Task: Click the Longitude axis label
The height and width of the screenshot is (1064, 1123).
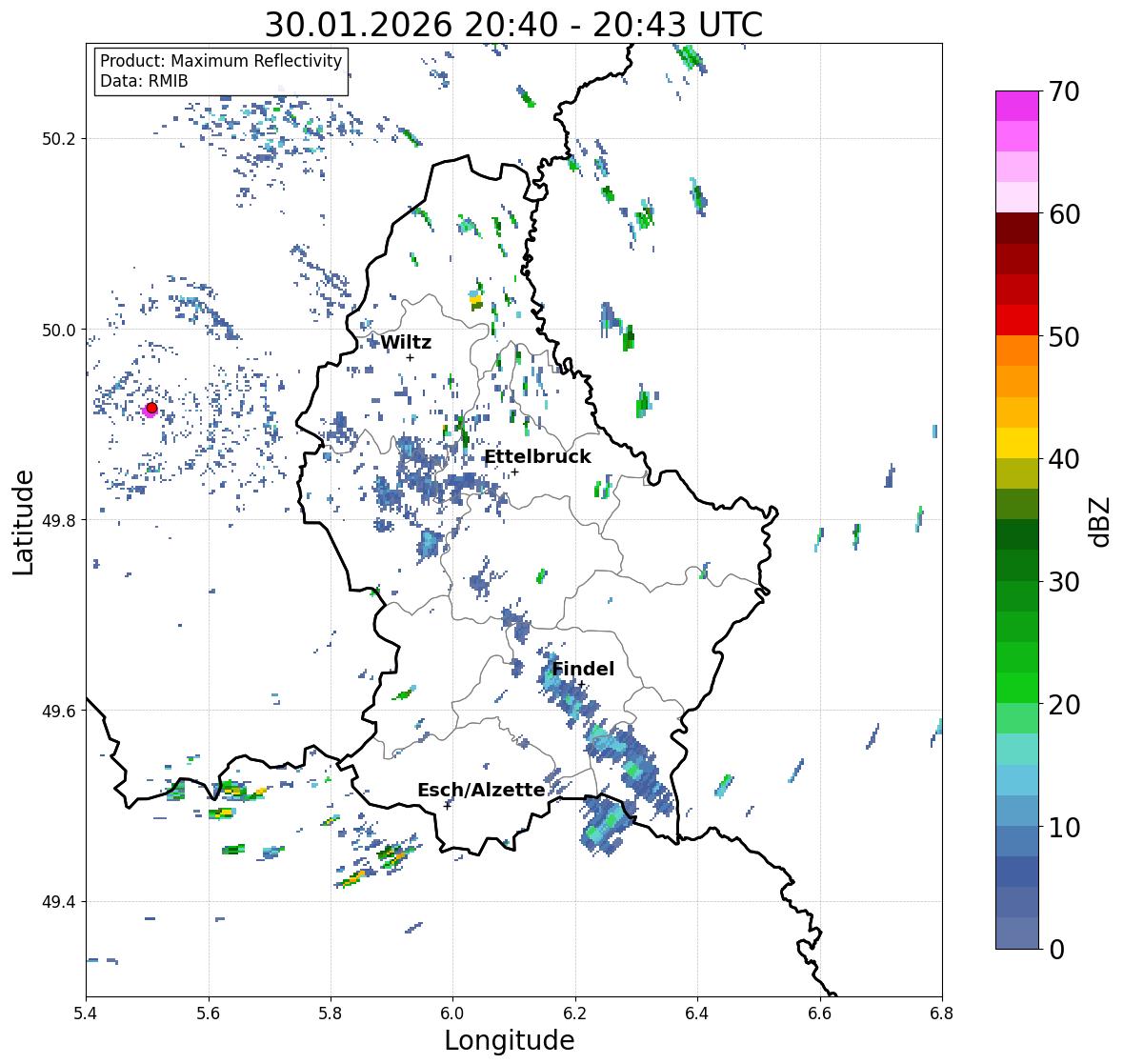Action: click(x=510, y=1040)
